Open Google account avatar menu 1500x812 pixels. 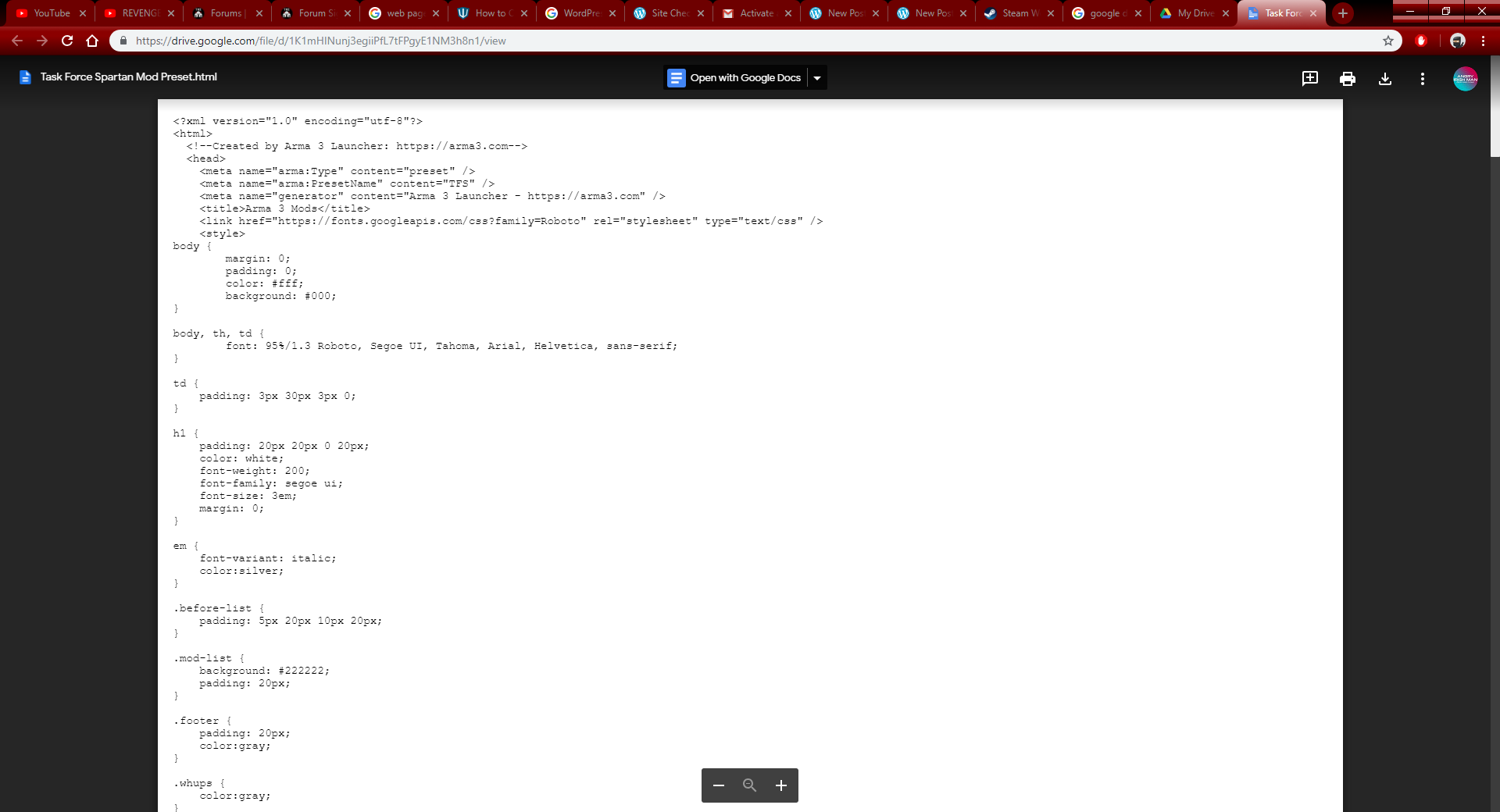click(x=1465, y=79)
